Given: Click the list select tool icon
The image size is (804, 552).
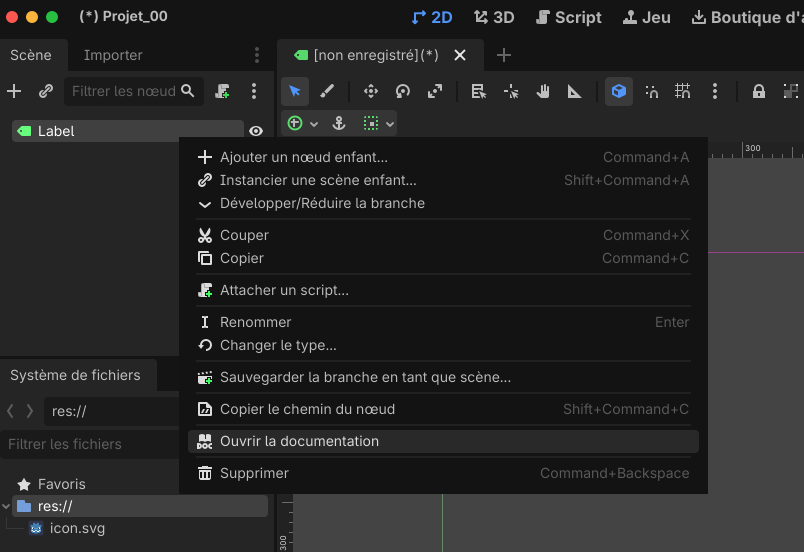Looking at the screenshot, I should [x=478, y=91].
